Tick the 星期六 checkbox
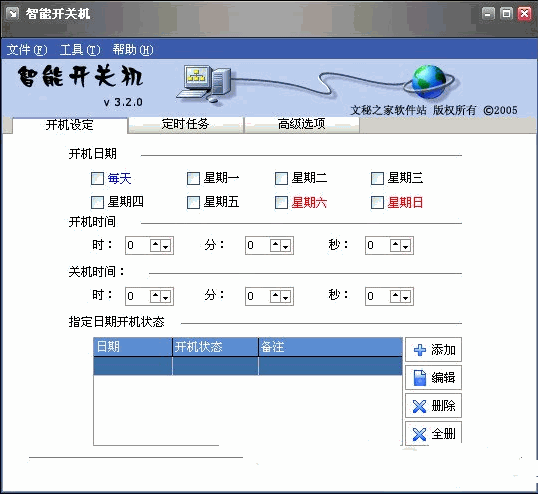 pos(281,202)
